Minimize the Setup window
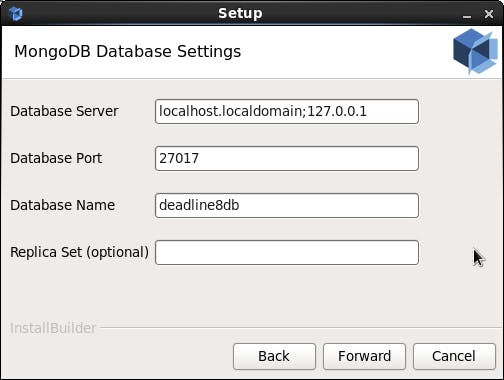The image size is (504, 380). [467, 15]
